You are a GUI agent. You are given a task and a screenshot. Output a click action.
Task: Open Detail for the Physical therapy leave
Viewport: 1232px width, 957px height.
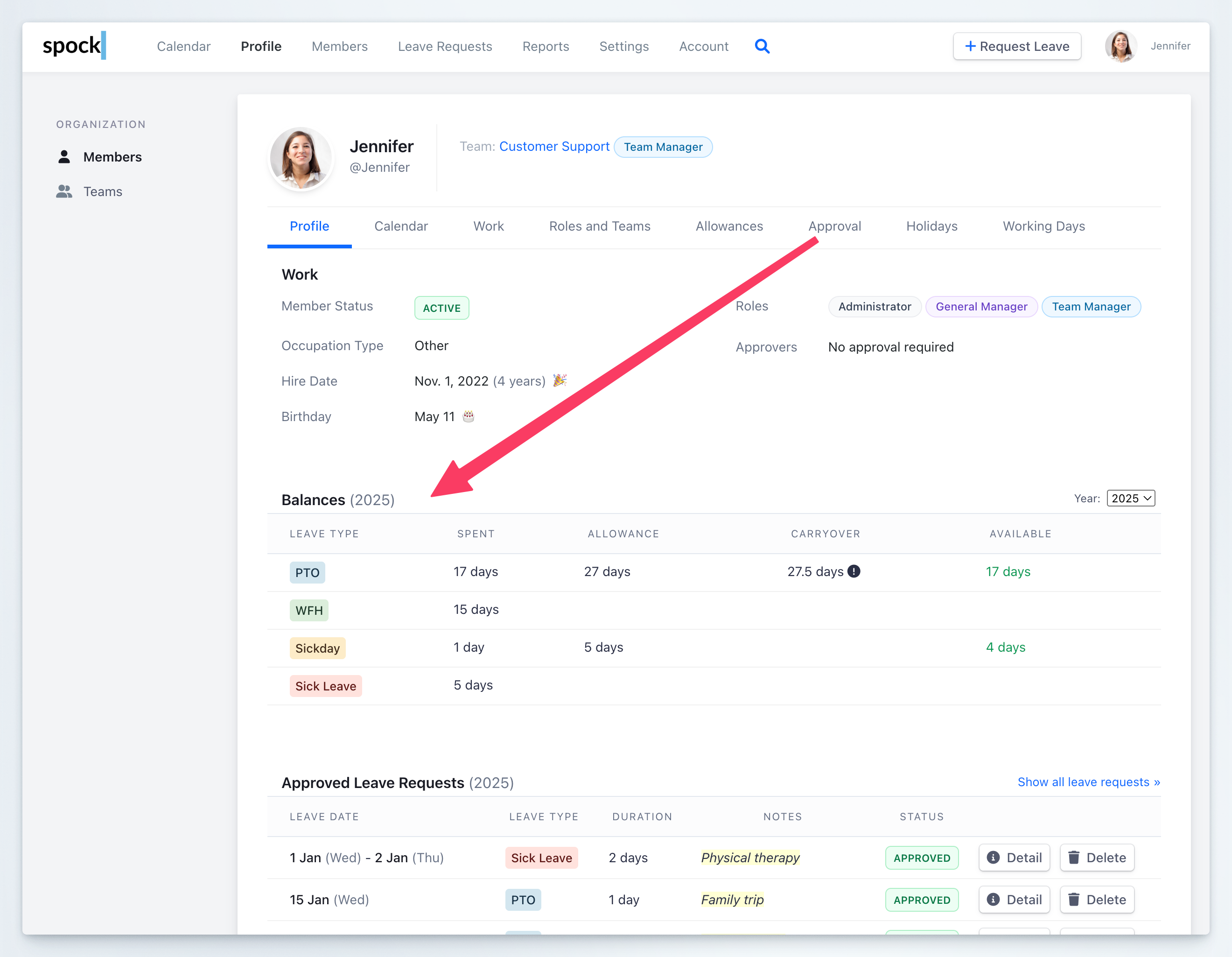pyautogui.click(x=1014, y=857)
